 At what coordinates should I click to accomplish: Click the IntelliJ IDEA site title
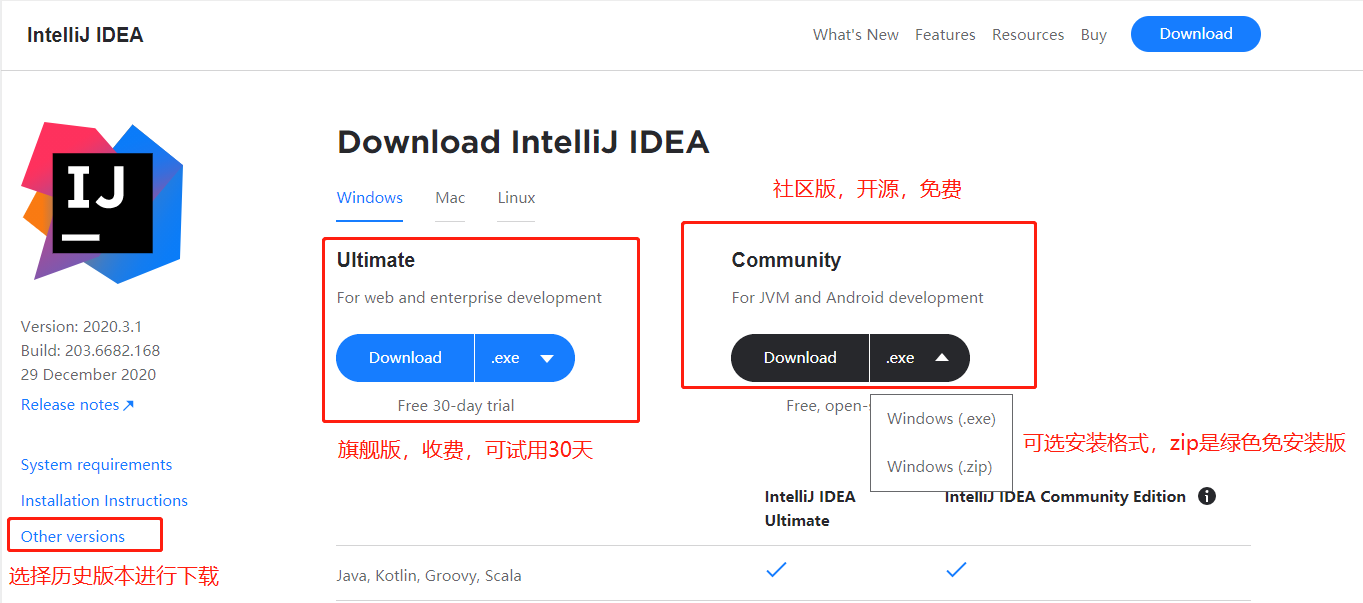pyautogui.click(x=85, y=35)
